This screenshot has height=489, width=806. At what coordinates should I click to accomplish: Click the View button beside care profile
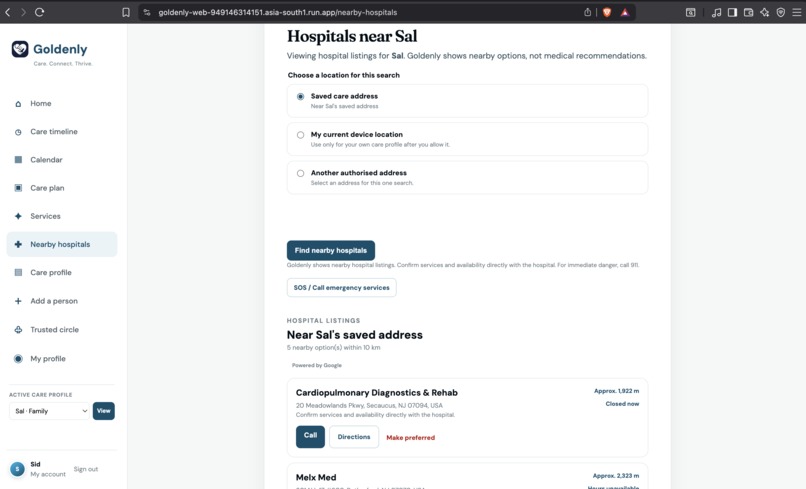103,411
